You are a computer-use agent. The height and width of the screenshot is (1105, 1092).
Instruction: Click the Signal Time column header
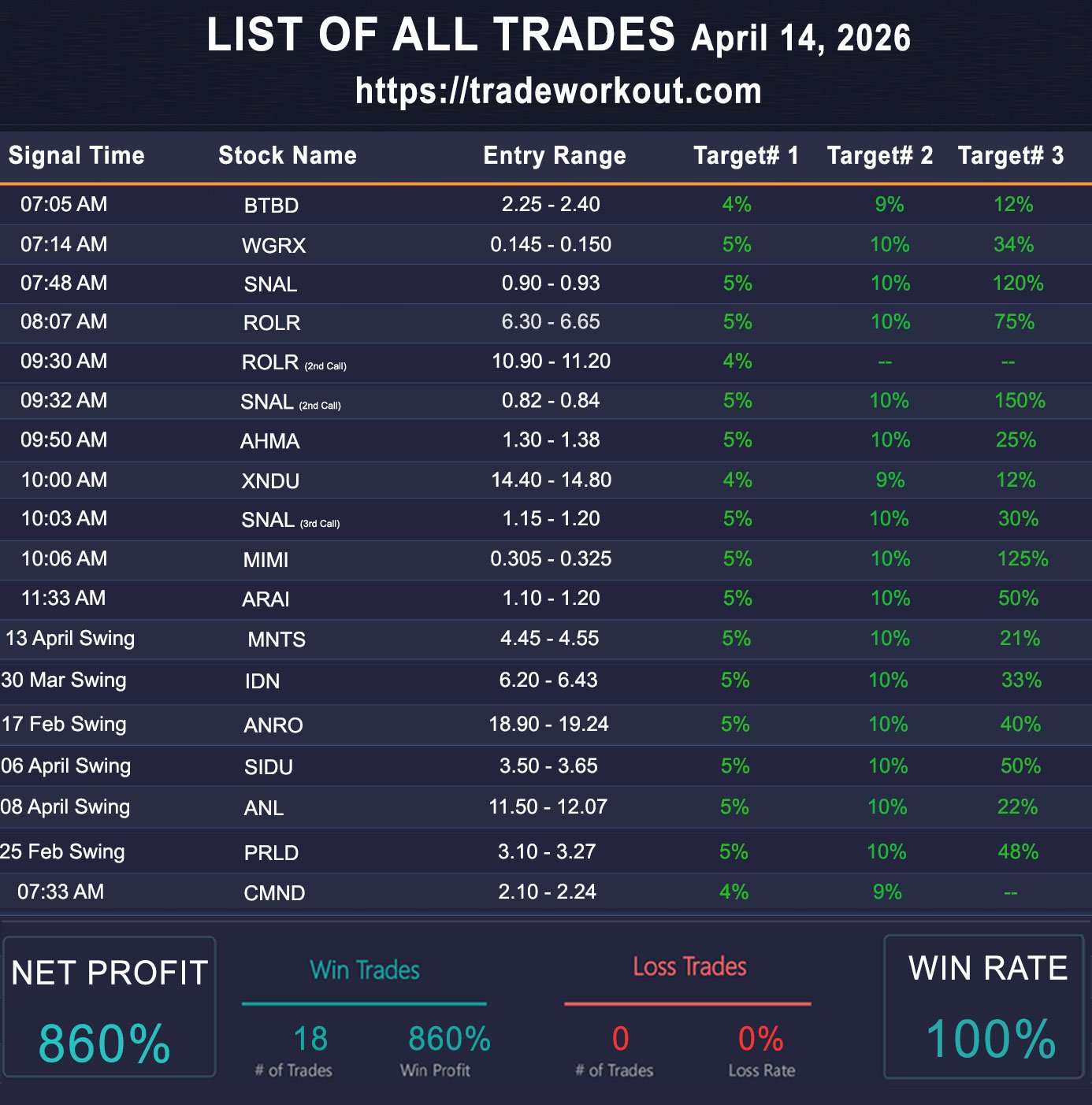pos(76,155)
